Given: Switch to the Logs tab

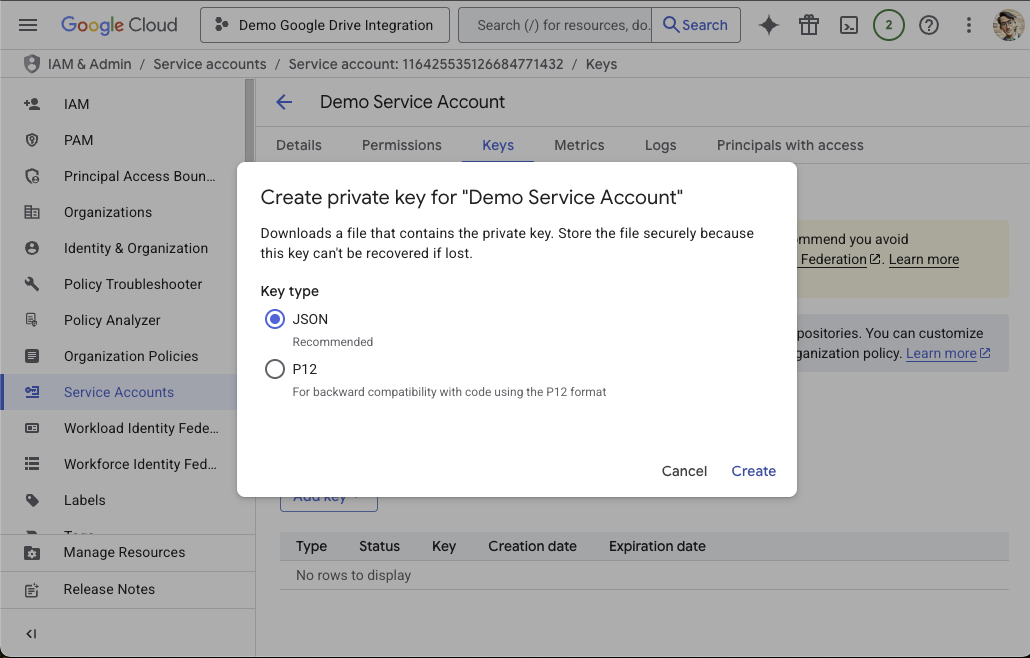Looking at the screenshot, I should pyautogui.click(x=660, y=145).
